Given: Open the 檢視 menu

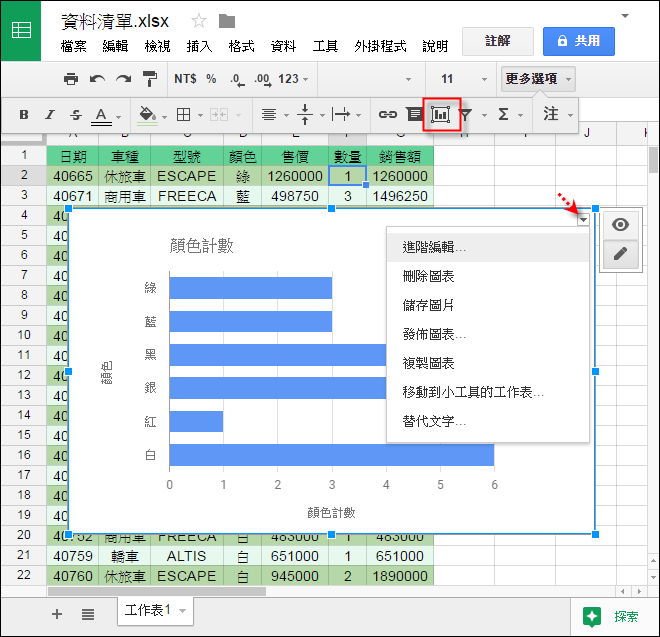Looking at the screenshot, I should (157, 46).
